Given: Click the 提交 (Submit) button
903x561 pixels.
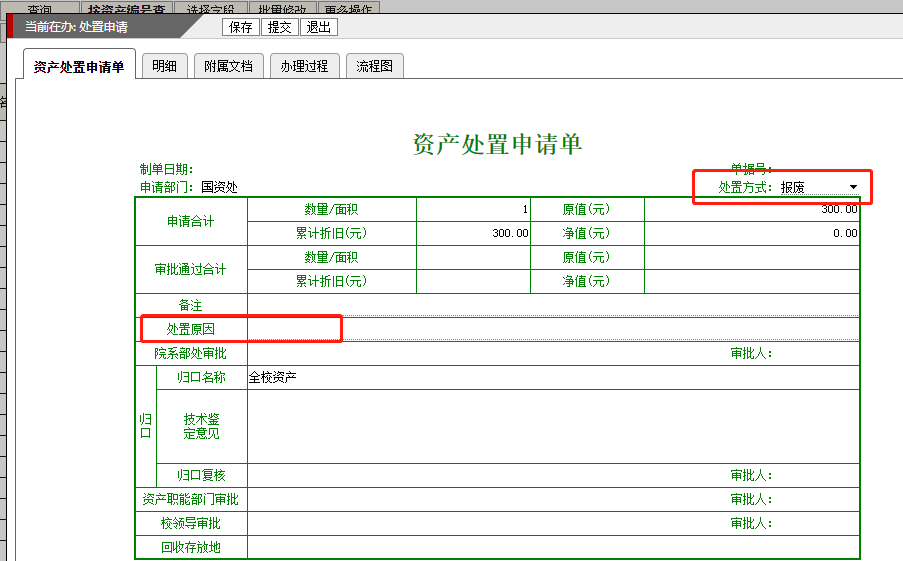Looking at the screenshot, I should (279, 27).
